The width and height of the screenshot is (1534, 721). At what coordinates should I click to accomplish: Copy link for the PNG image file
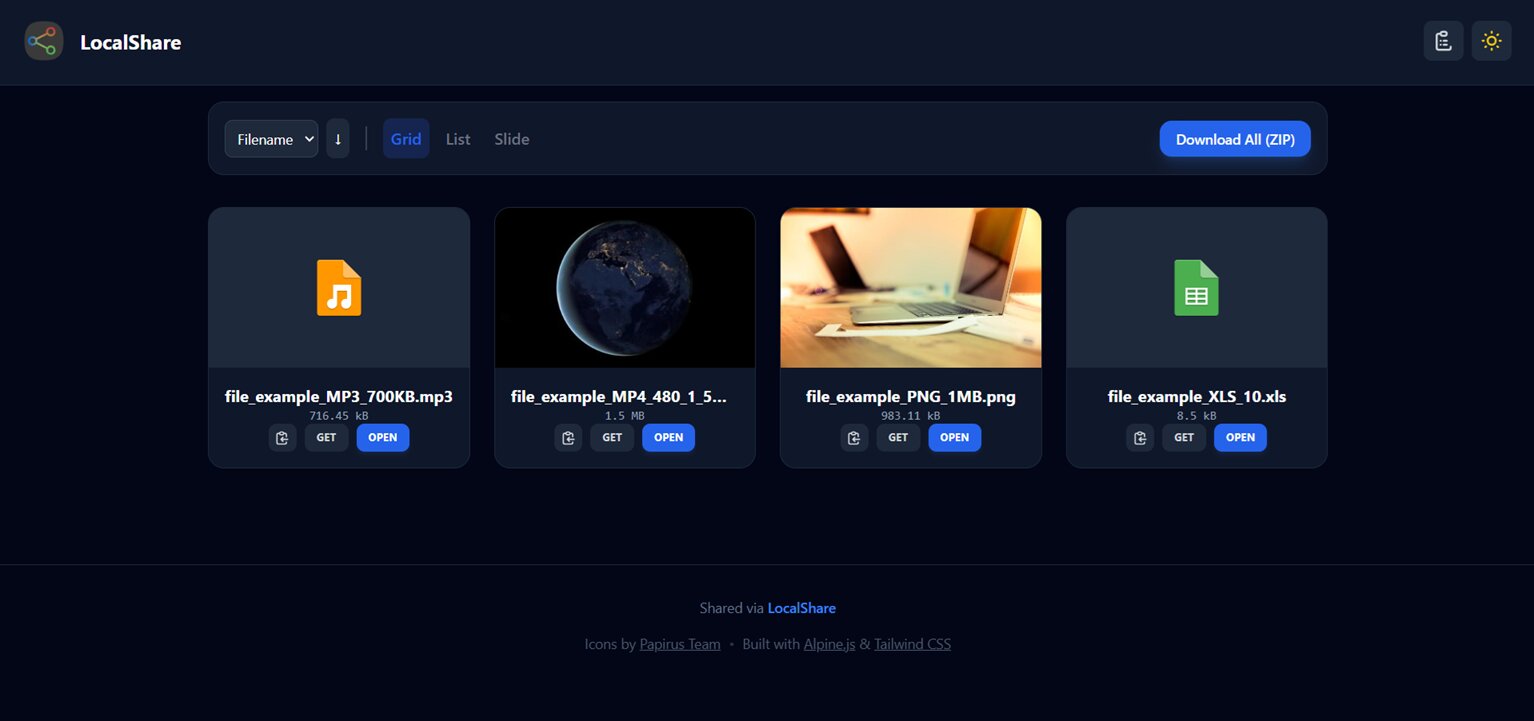pyautogui.click(x=854, y=438)
